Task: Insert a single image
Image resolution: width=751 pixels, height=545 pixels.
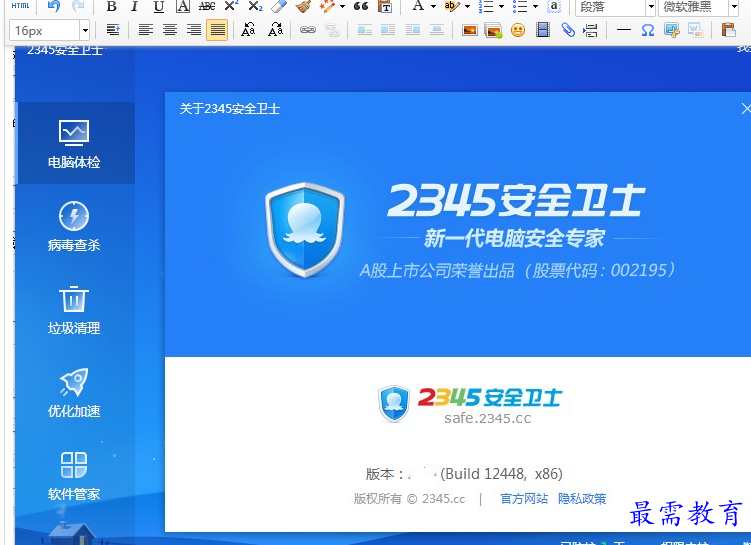Action: 469,30
